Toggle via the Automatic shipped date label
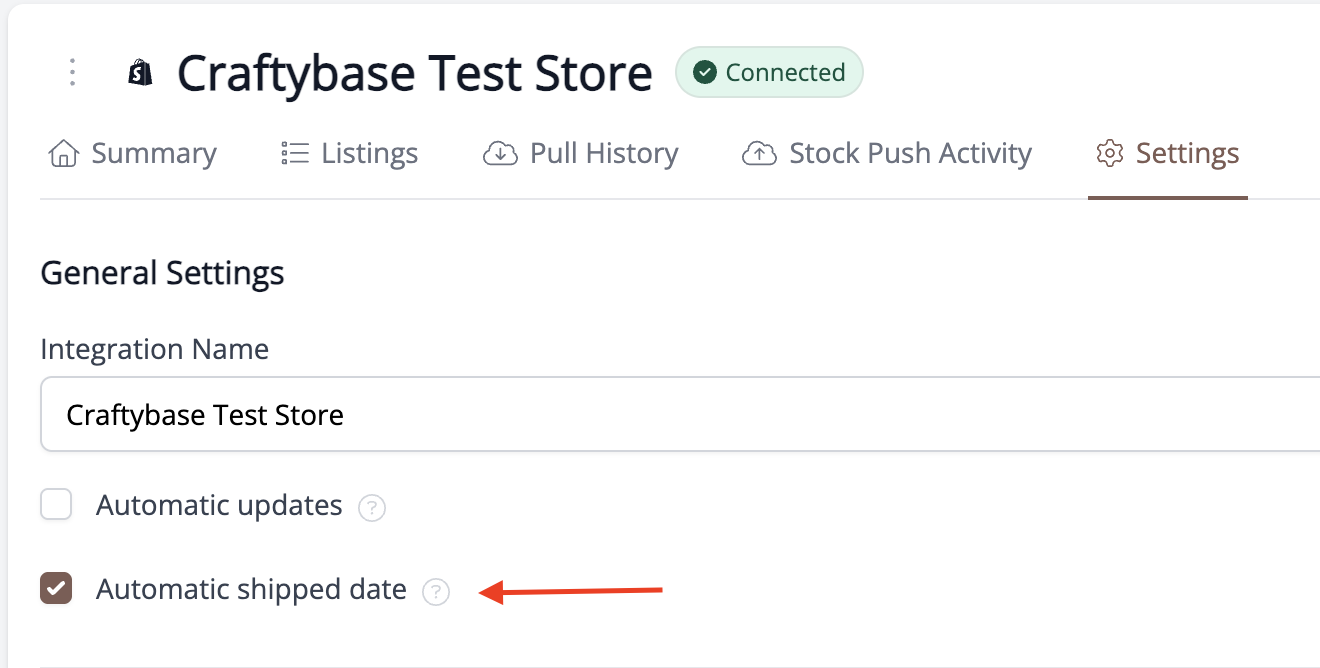The image size is (1320, 668). point(251,590)
